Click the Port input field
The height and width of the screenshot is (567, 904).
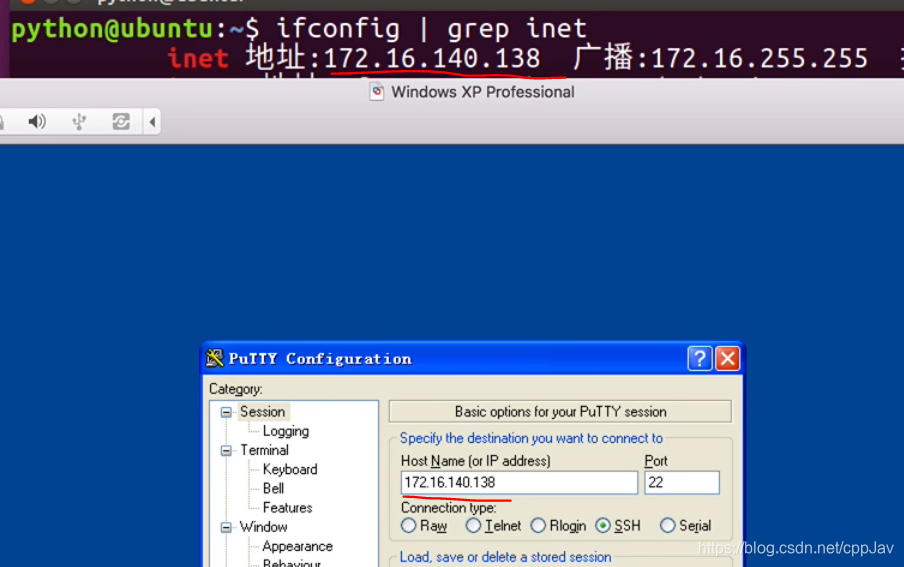pyautogui.click(x=681, y=482)
